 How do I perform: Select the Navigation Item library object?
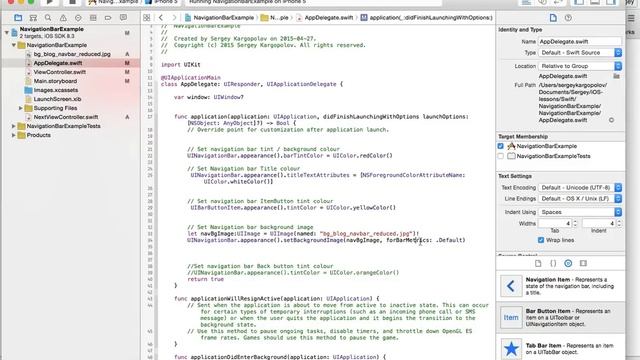click(560, 286)
